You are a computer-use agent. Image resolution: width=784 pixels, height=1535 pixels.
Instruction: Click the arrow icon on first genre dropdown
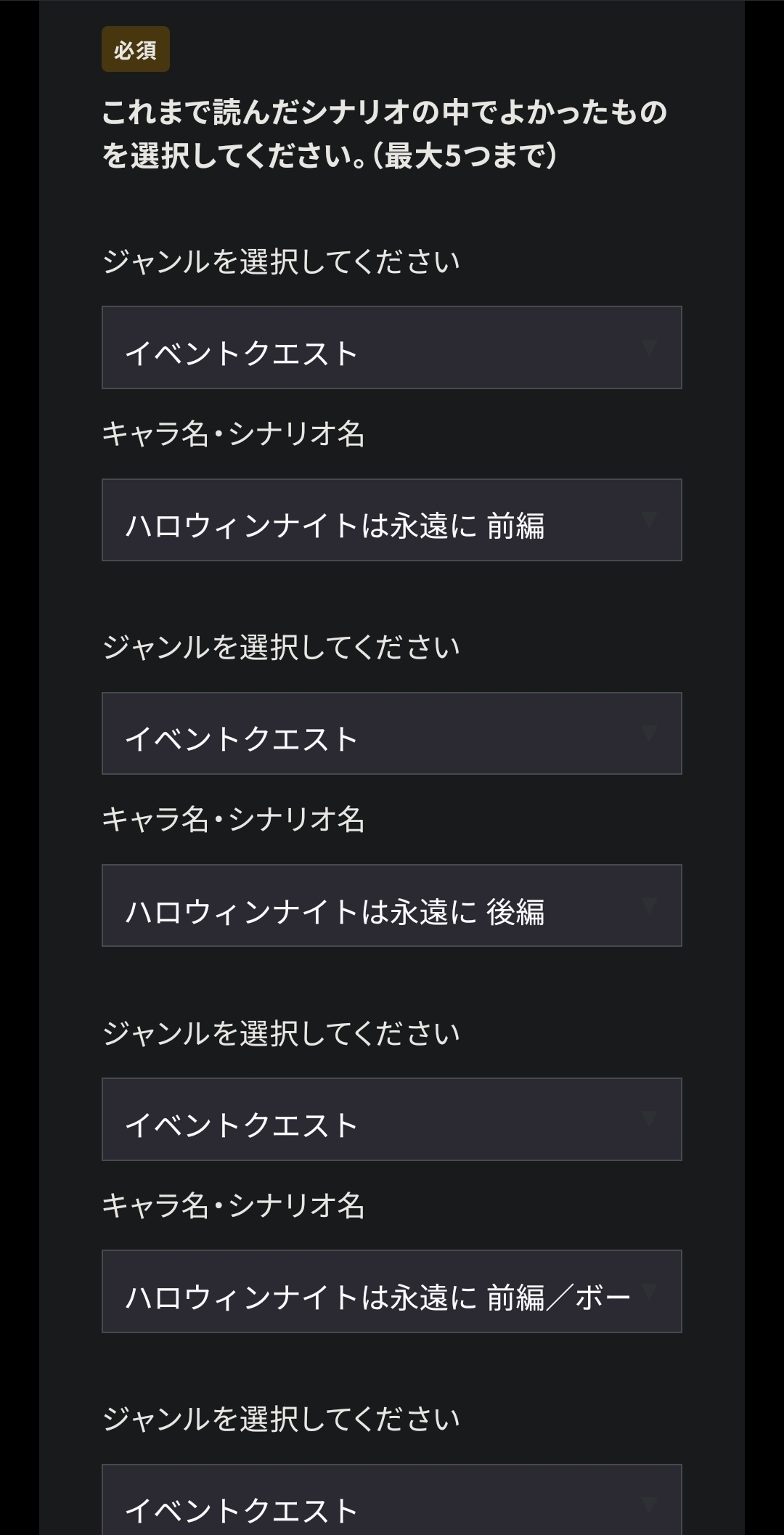coord(648,348)
